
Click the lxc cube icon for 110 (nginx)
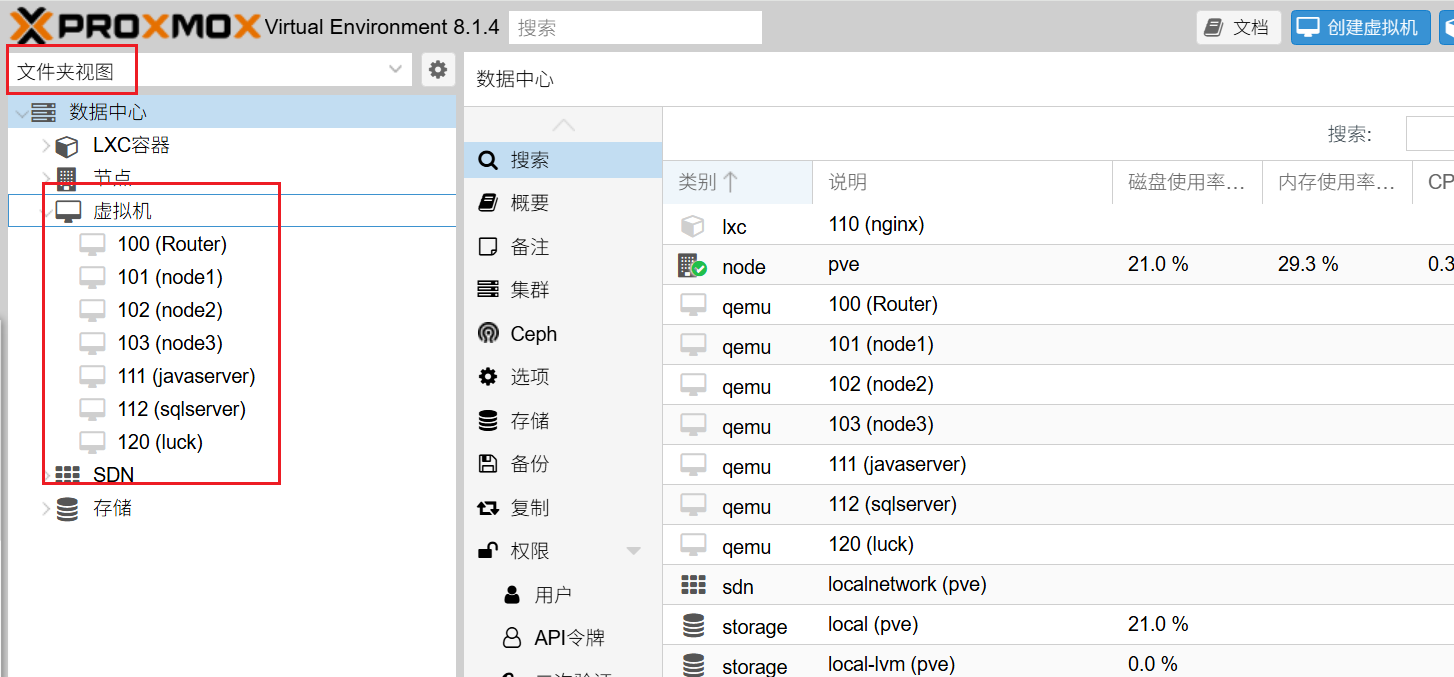[692, 225]
